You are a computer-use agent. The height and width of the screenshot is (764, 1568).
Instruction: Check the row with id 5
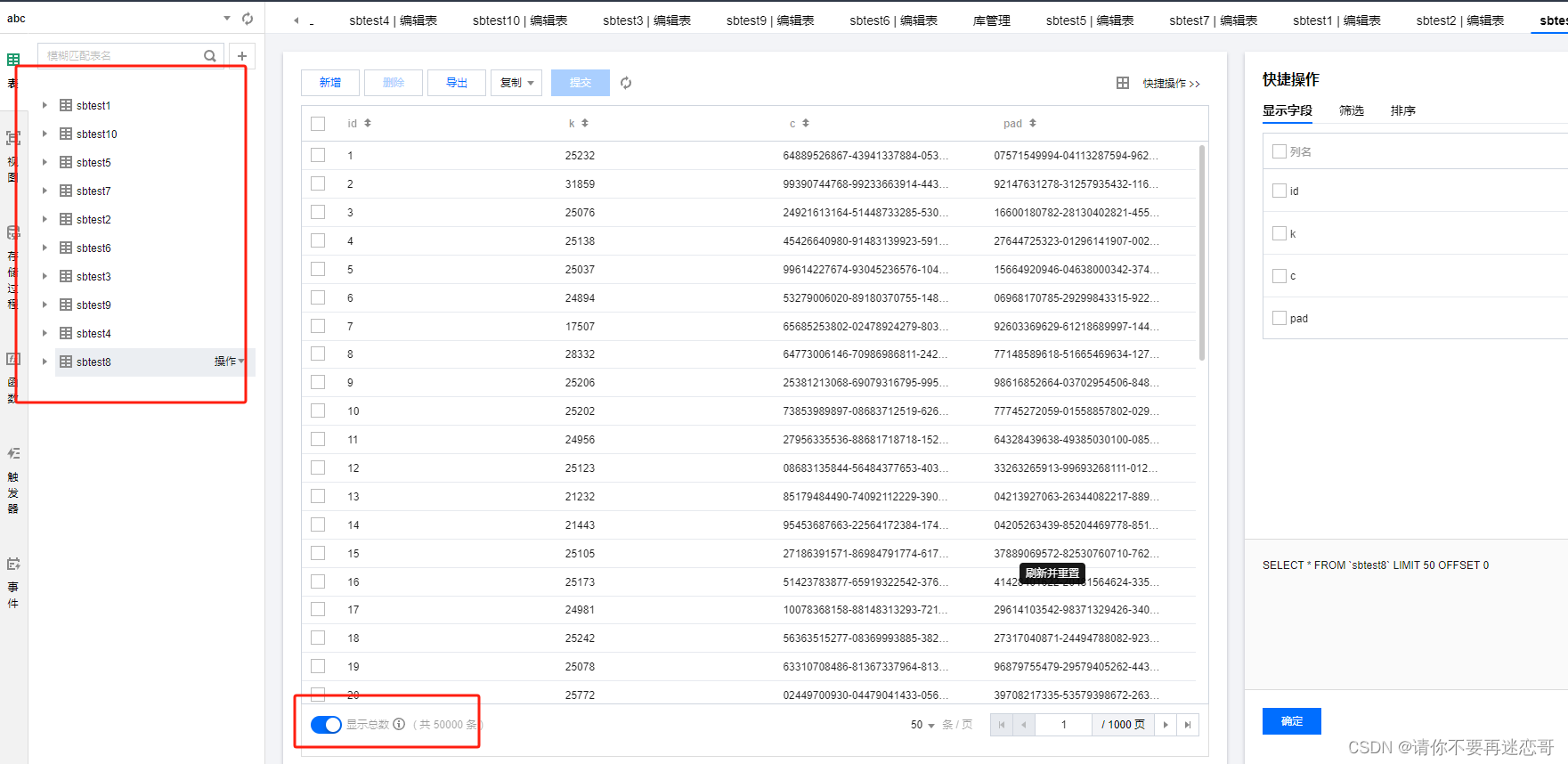point(318,269)
